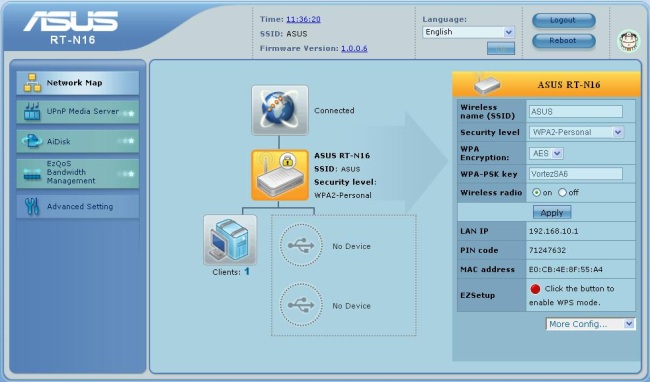650x382 pixels.
Task: Go to Advanced Setting menu
Action: tap(78, 206)
